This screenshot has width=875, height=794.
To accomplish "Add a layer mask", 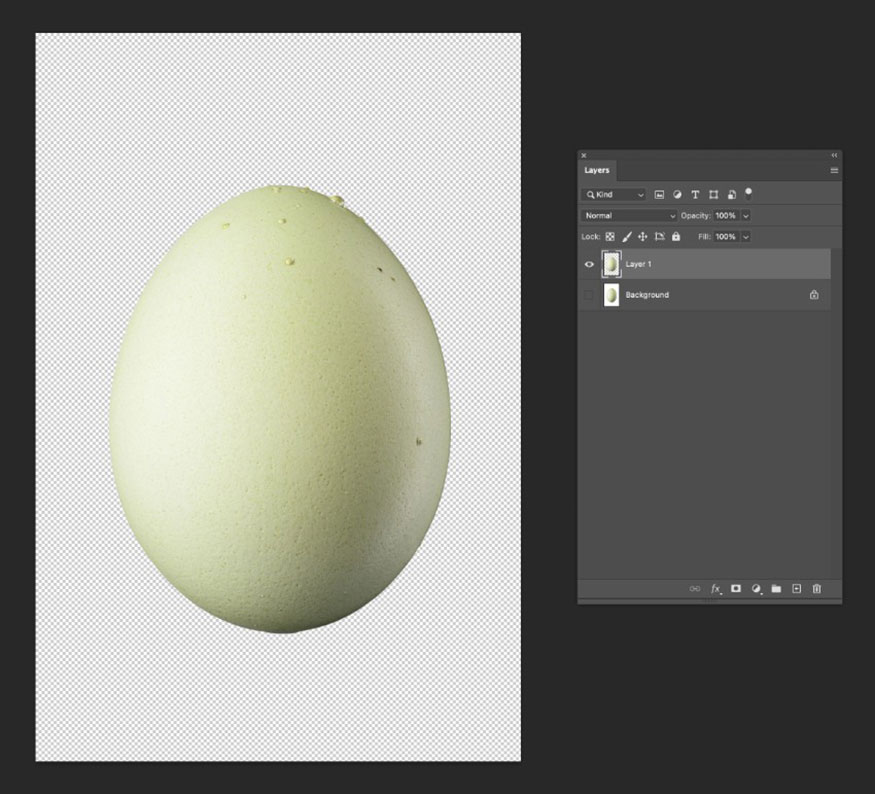I will (x=736, y=589).
